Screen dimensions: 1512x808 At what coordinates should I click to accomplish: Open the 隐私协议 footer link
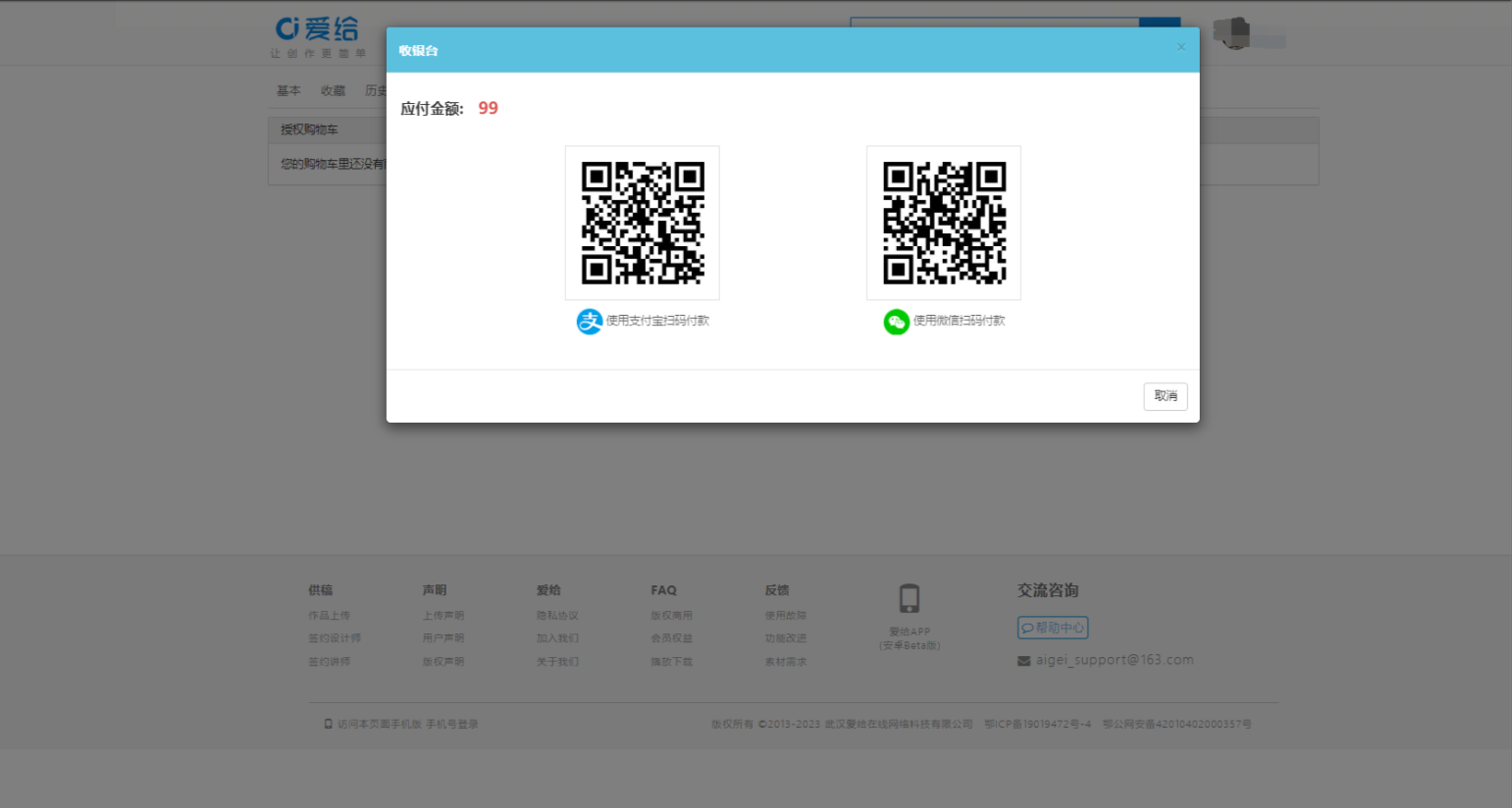557,616
